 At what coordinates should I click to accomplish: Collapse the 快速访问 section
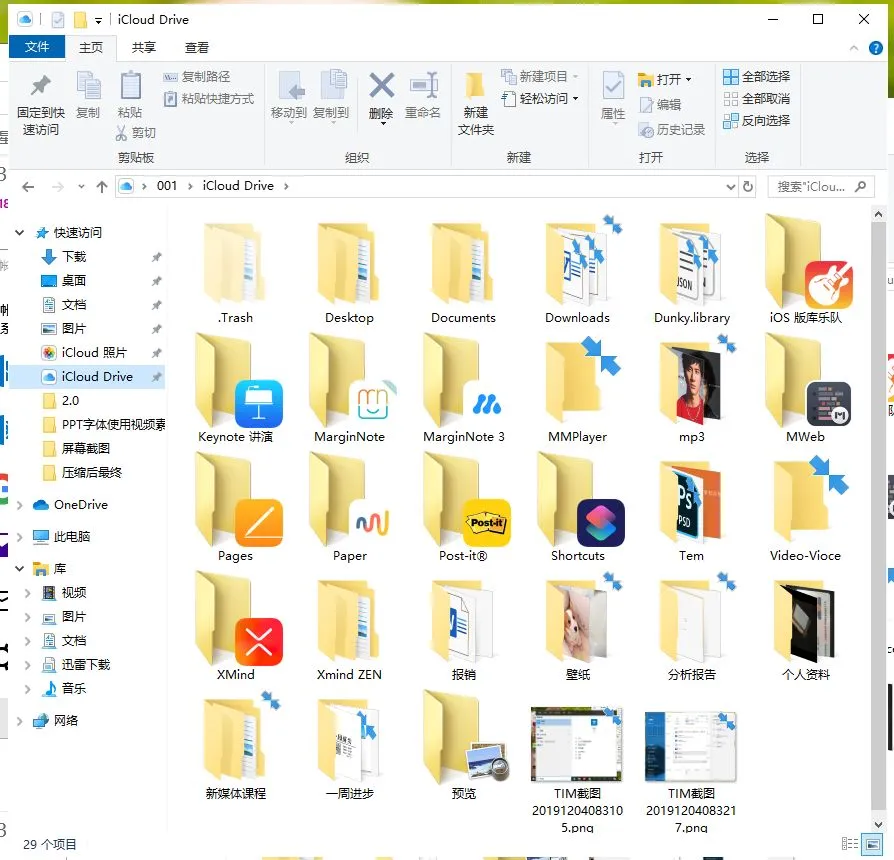21,232
